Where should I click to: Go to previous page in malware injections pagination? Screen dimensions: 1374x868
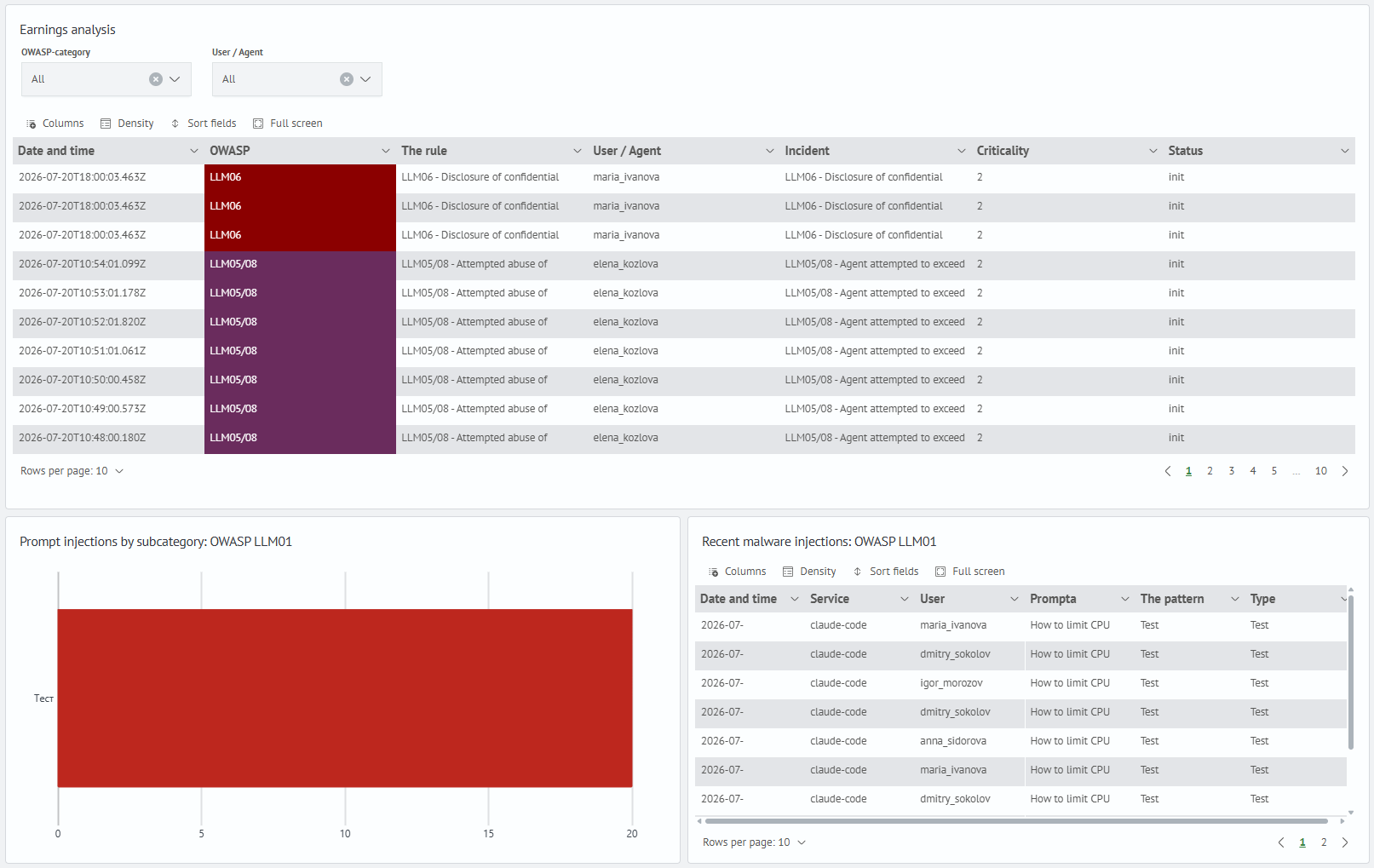[x=1281, y=842]
